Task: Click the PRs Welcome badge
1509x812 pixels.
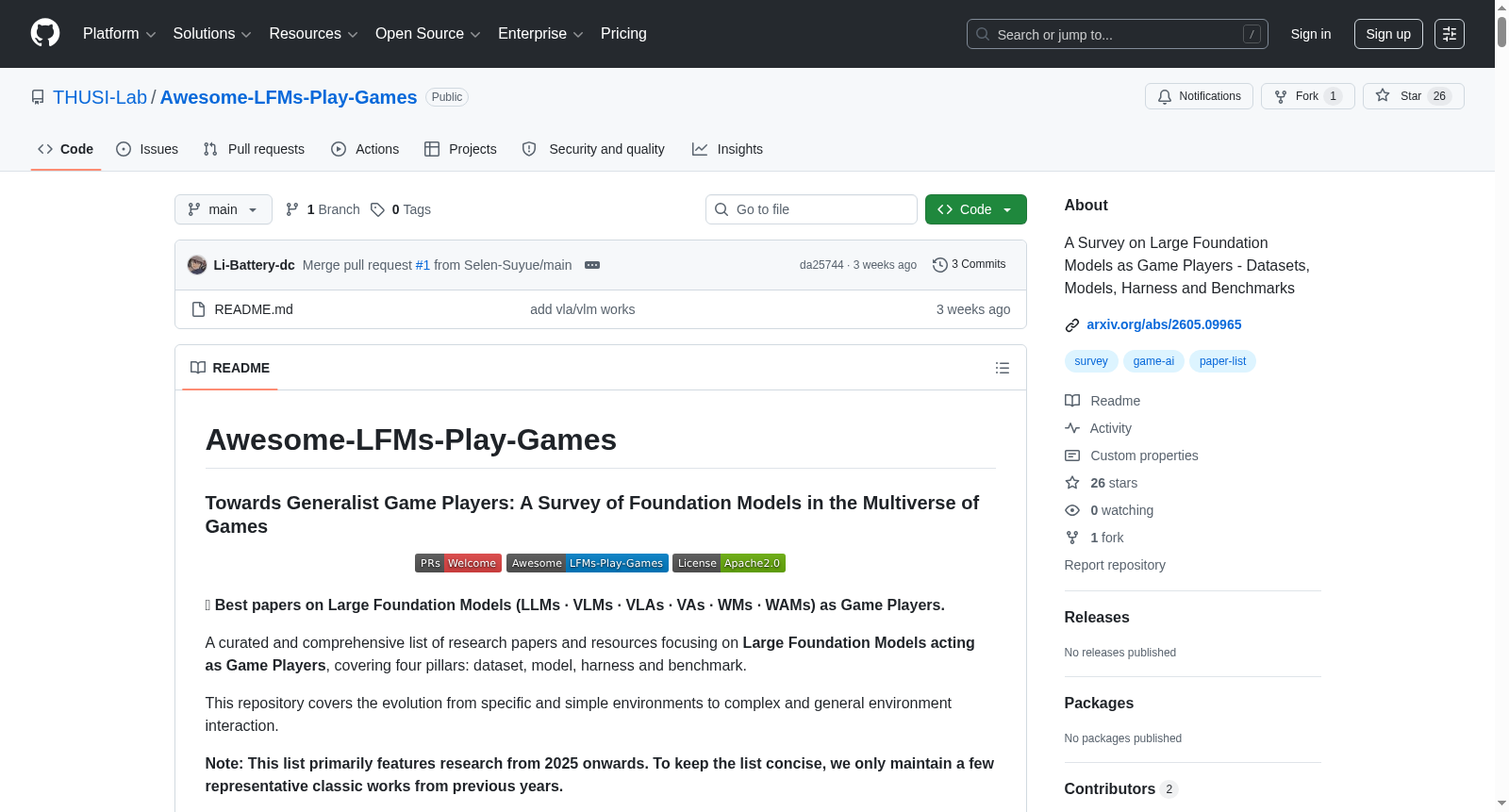Action: 458,563
